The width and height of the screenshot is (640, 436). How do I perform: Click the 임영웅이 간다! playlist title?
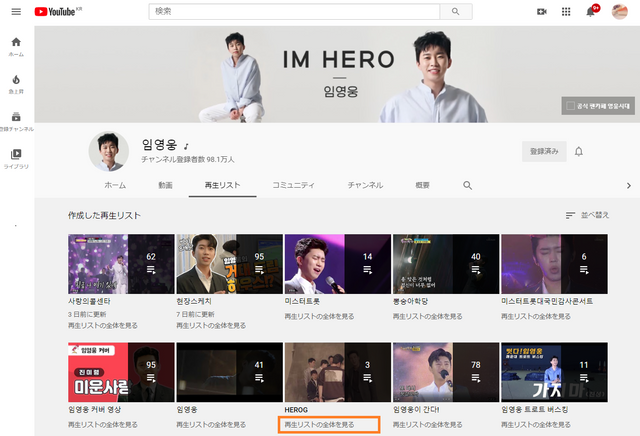416,409
